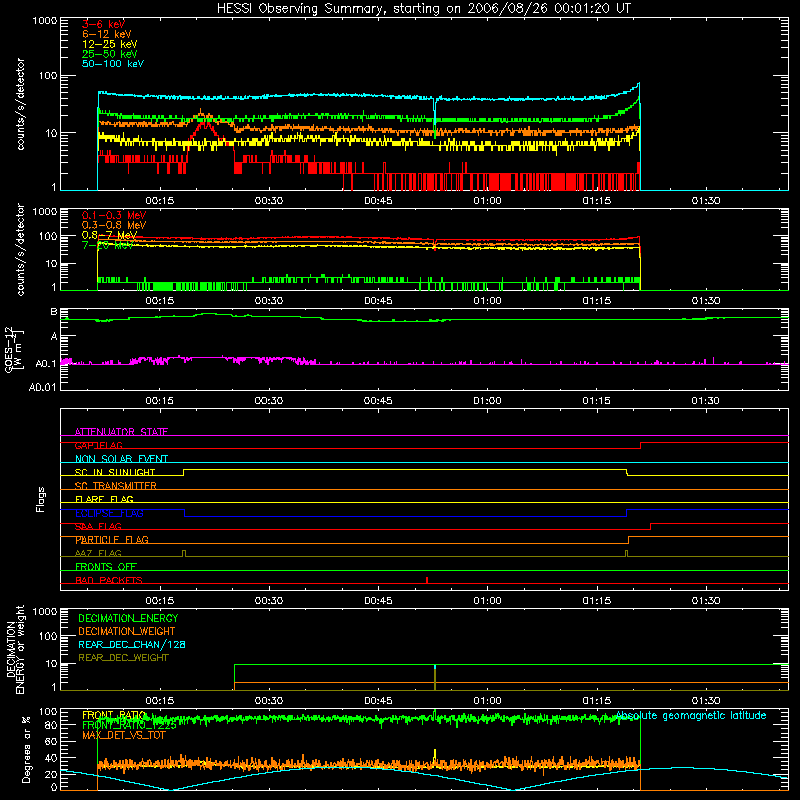Viewport: 800px width, 800px height.
Task: Click the 100 y-tick of the decimation panel
Action: point(49,636)
